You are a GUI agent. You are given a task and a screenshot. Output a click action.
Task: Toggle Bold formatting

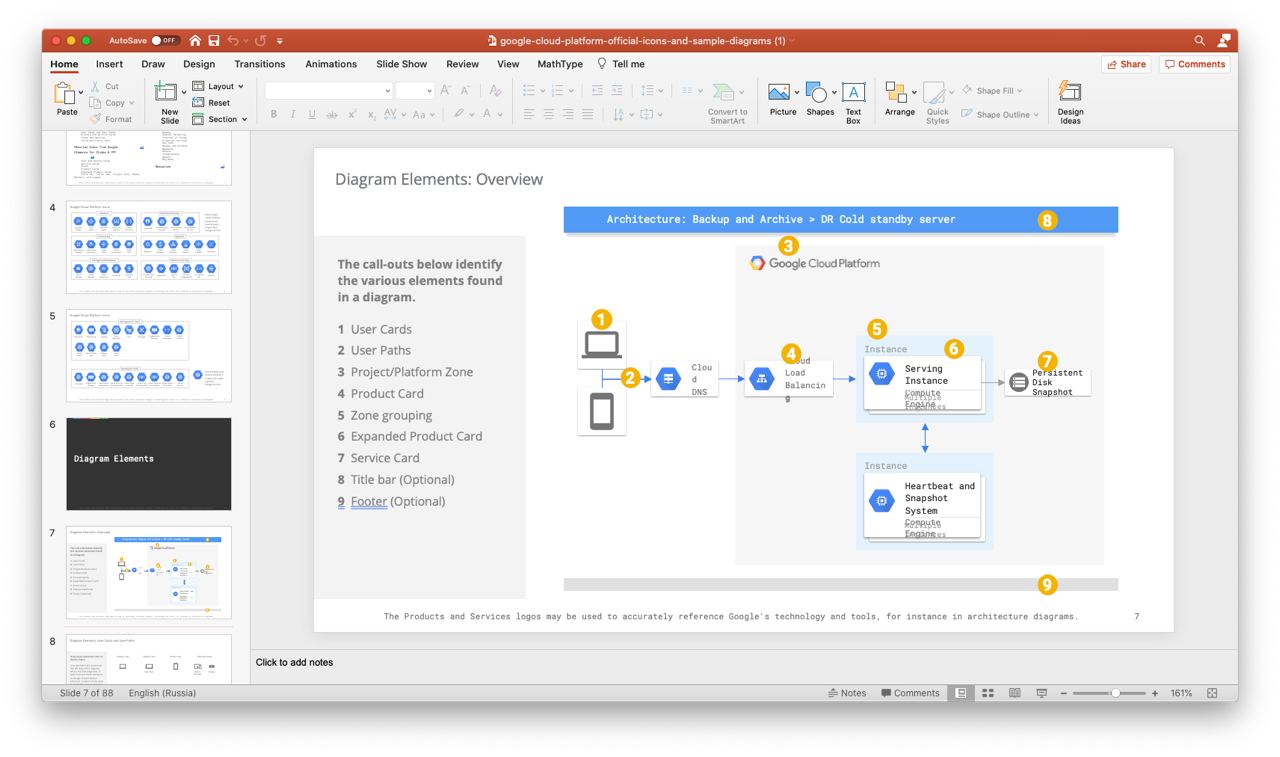coord(273,115)
